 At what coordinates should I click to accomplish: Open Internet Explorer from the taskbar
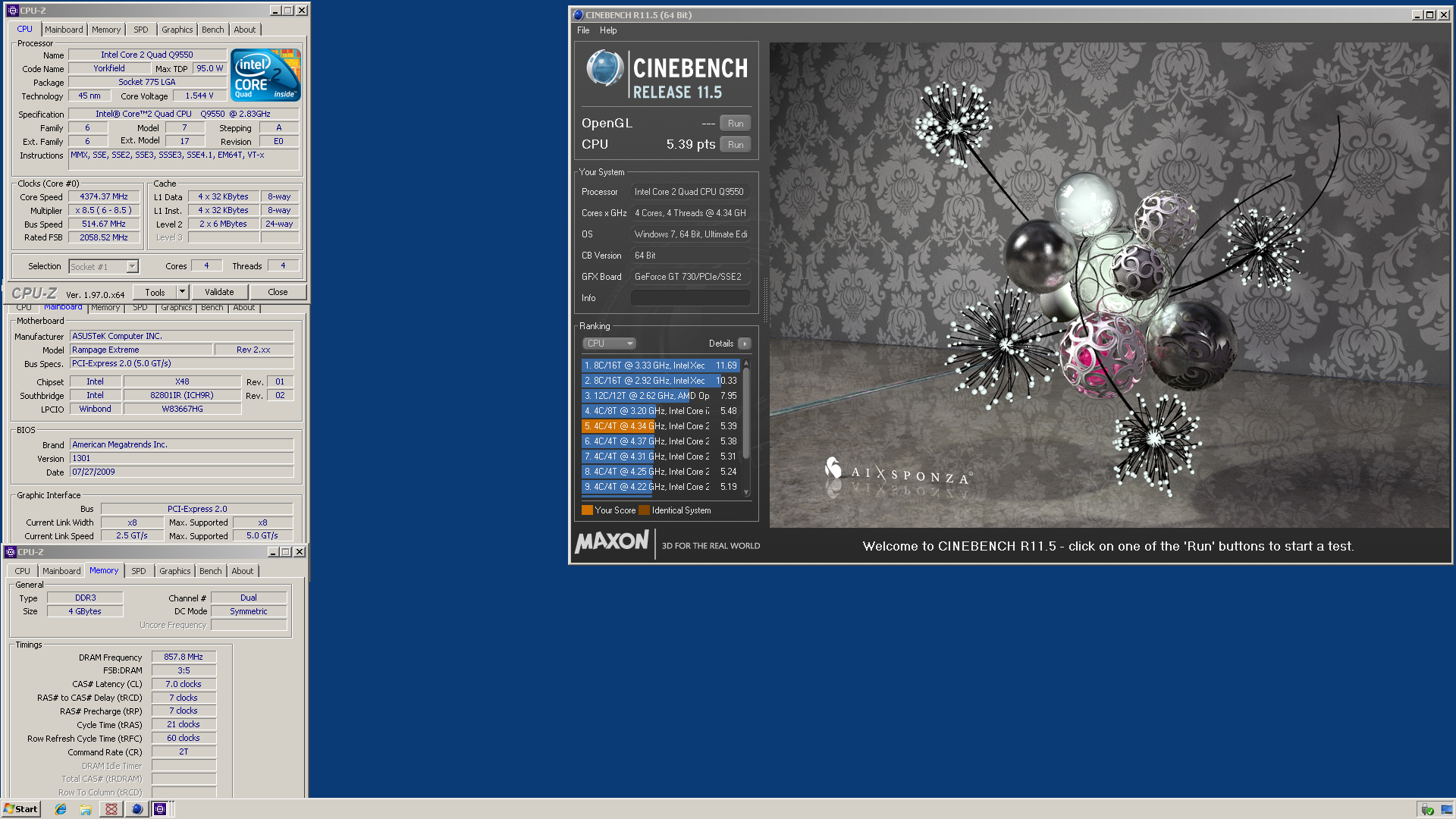(x=61, y=809)
